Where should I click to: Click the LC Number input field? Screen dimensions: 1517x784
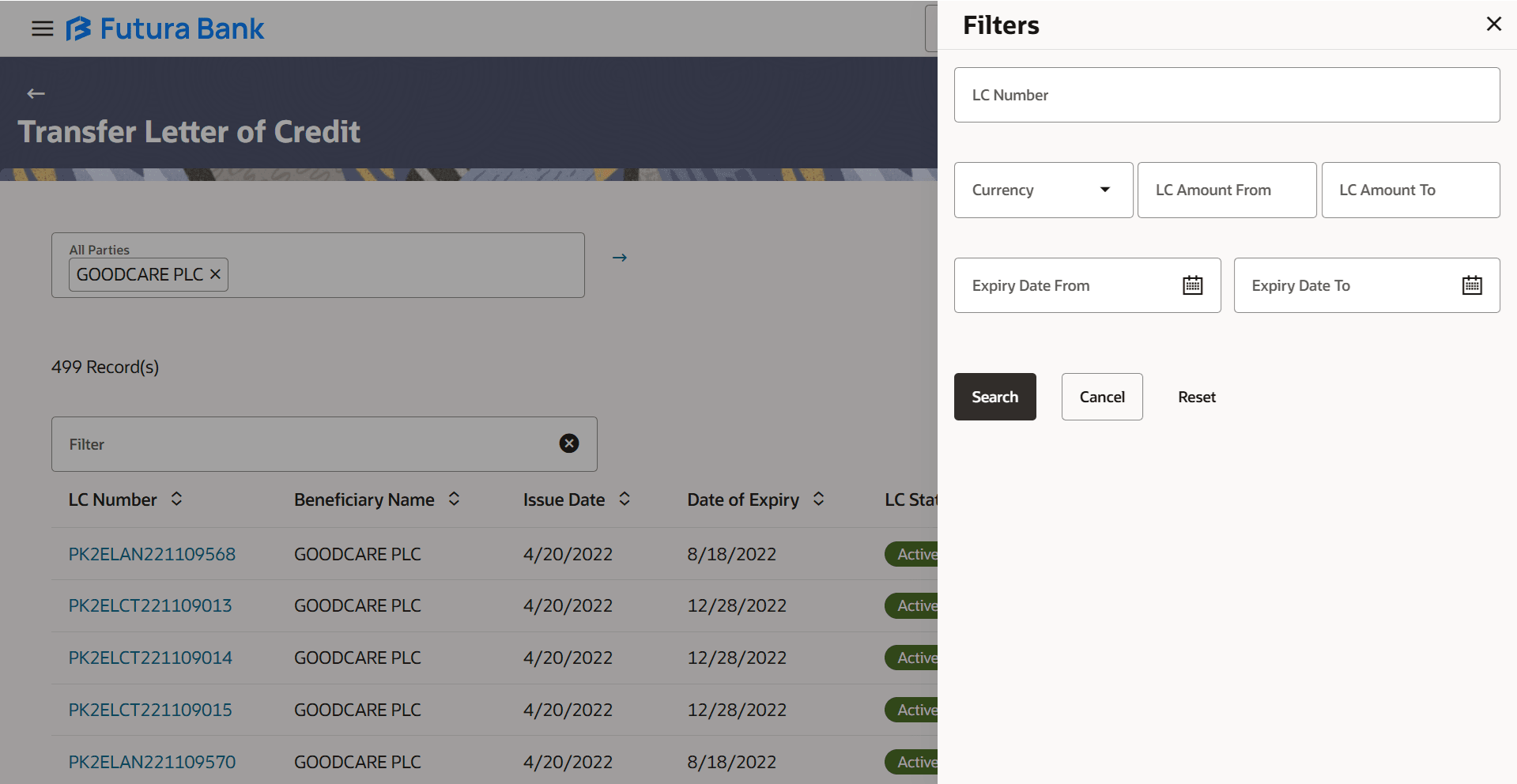pyautogui.click(x=1226, y=94)
